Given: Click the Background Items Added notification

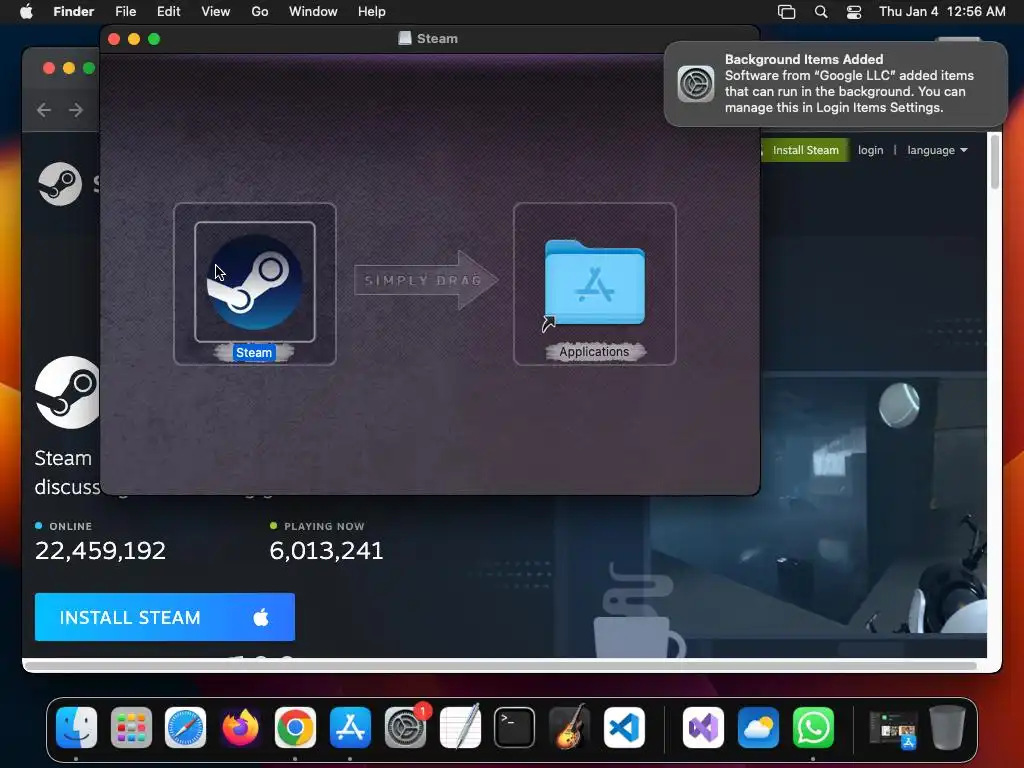Looking at the screenshot, I should click(x=836, y=84).
